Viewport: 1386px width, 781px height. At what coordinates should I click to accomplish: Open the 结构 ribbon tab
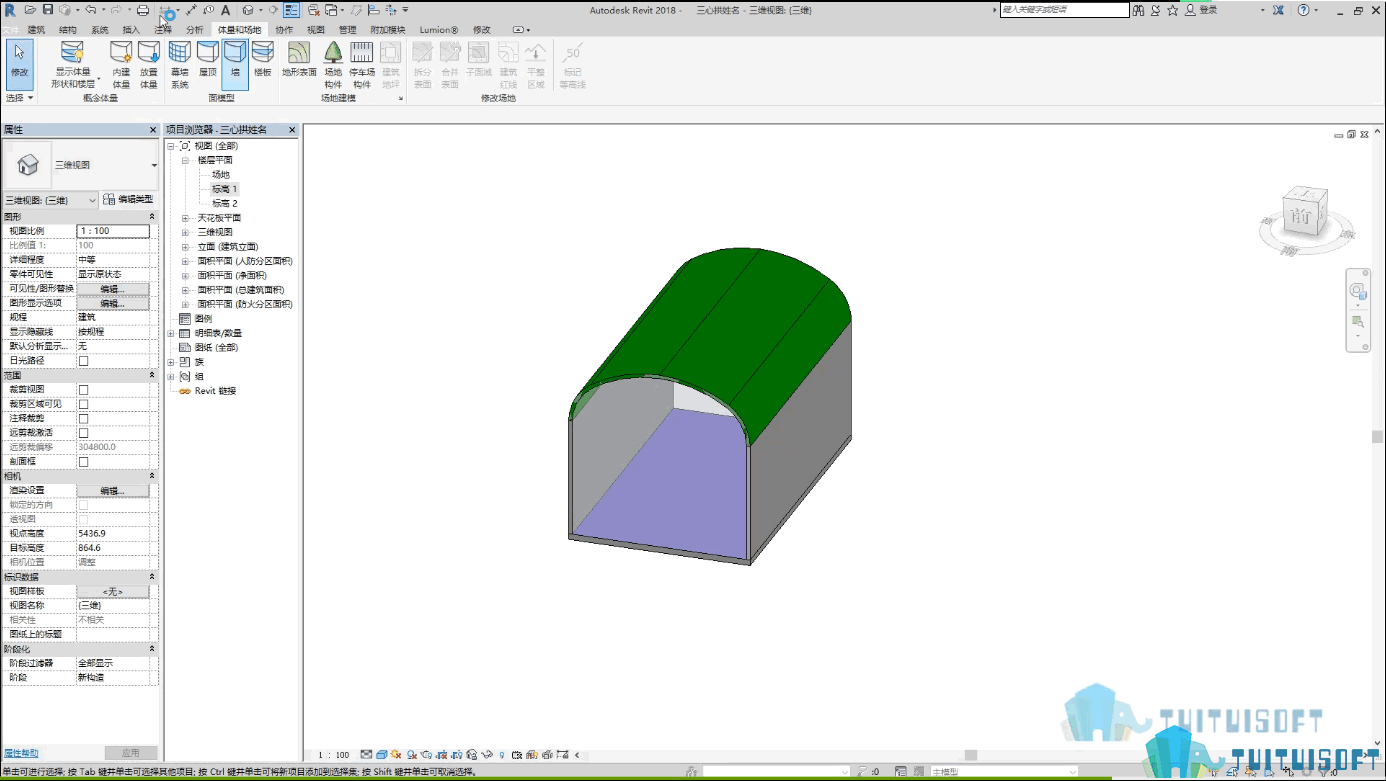pos(68,30)
